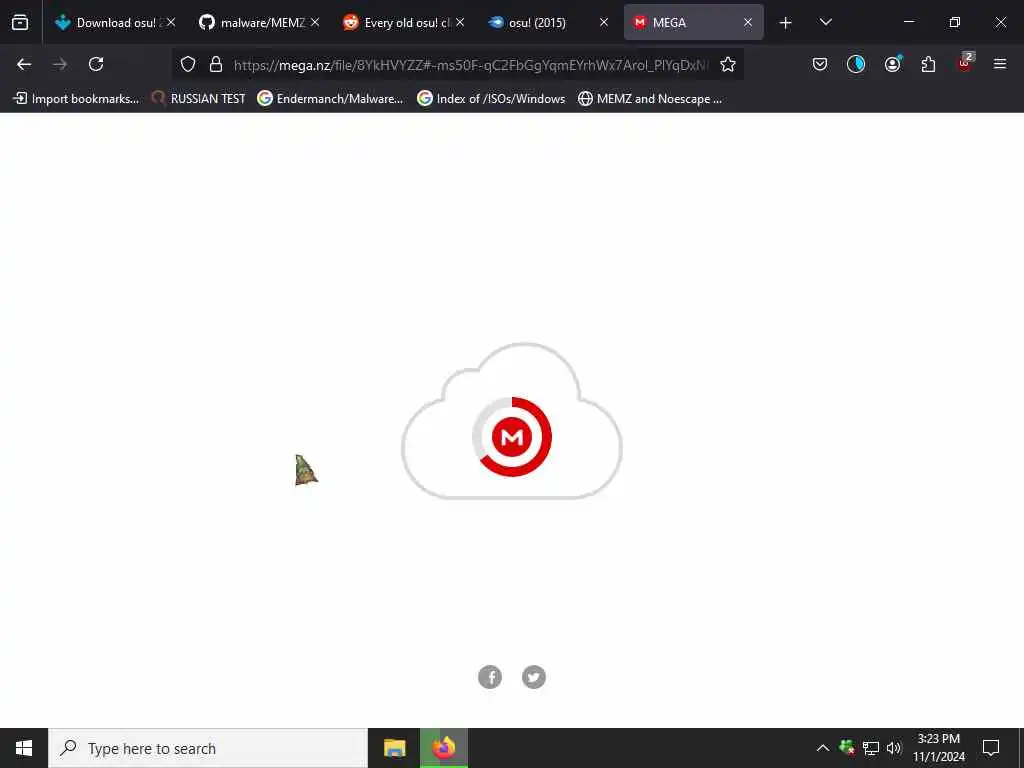Click the Twitter icon on MEGA page
1024x768 pixels.
(x=534, y=677)
